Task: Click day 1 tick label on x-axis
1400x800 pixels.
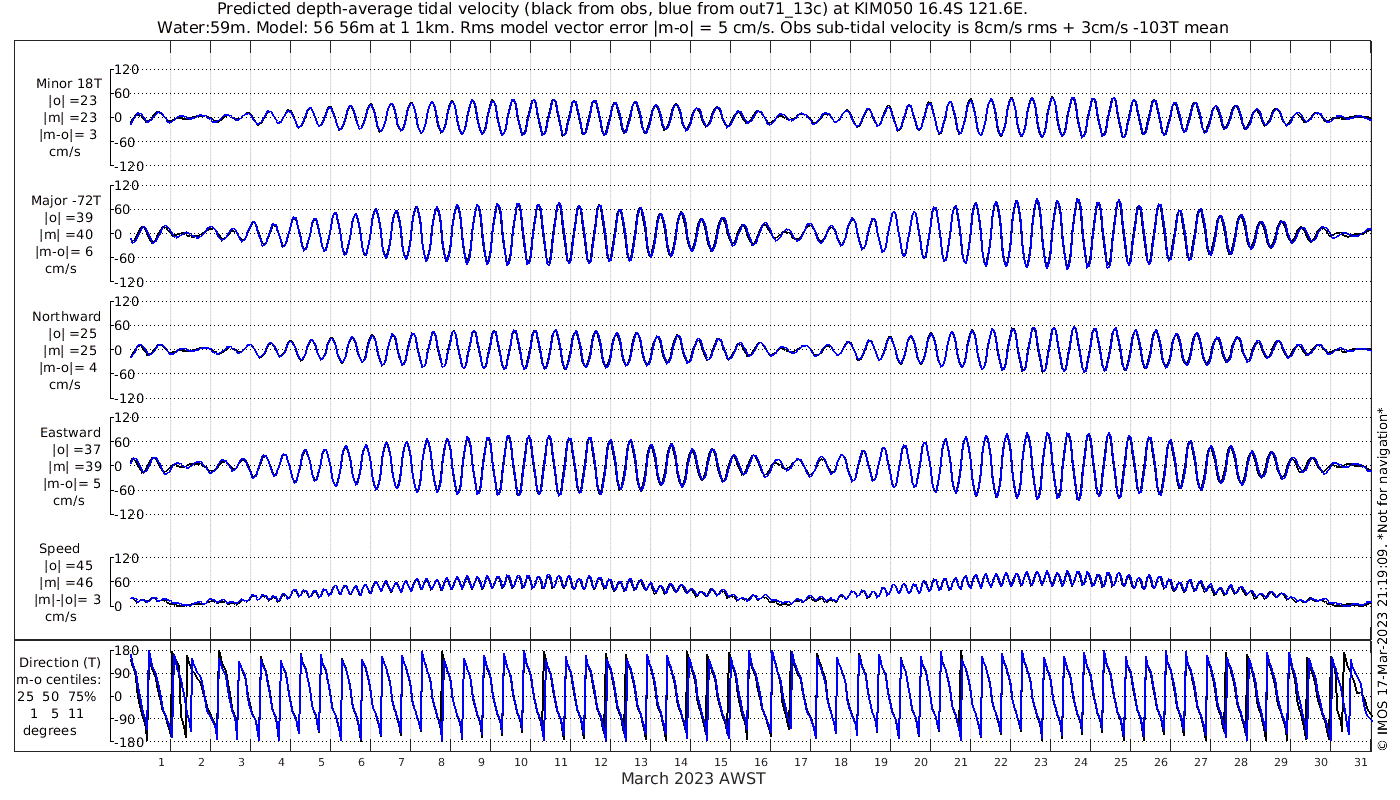Action: tap(161, 762)
